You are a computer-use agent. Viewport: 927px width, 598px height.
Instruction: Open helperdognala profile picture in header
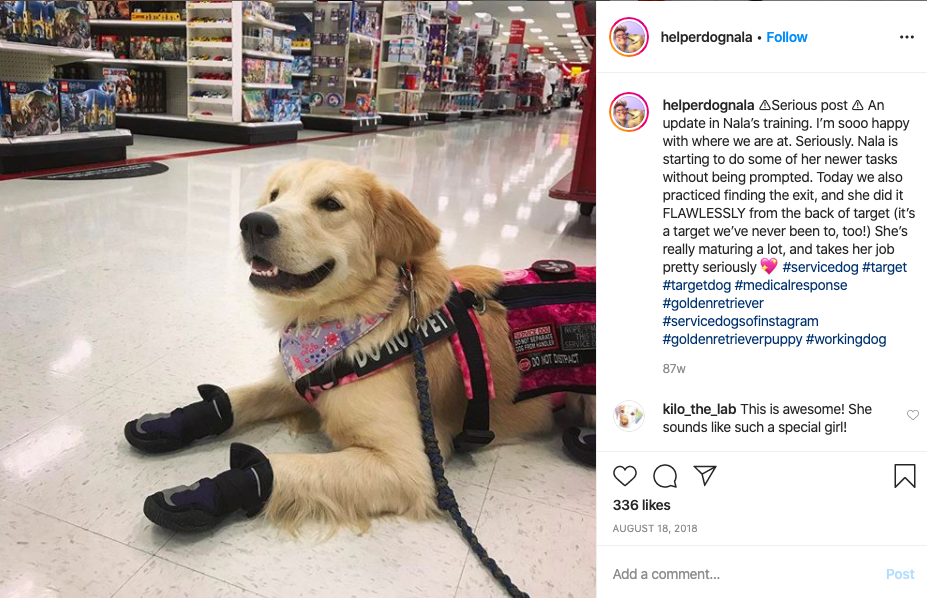coord(629,37)
